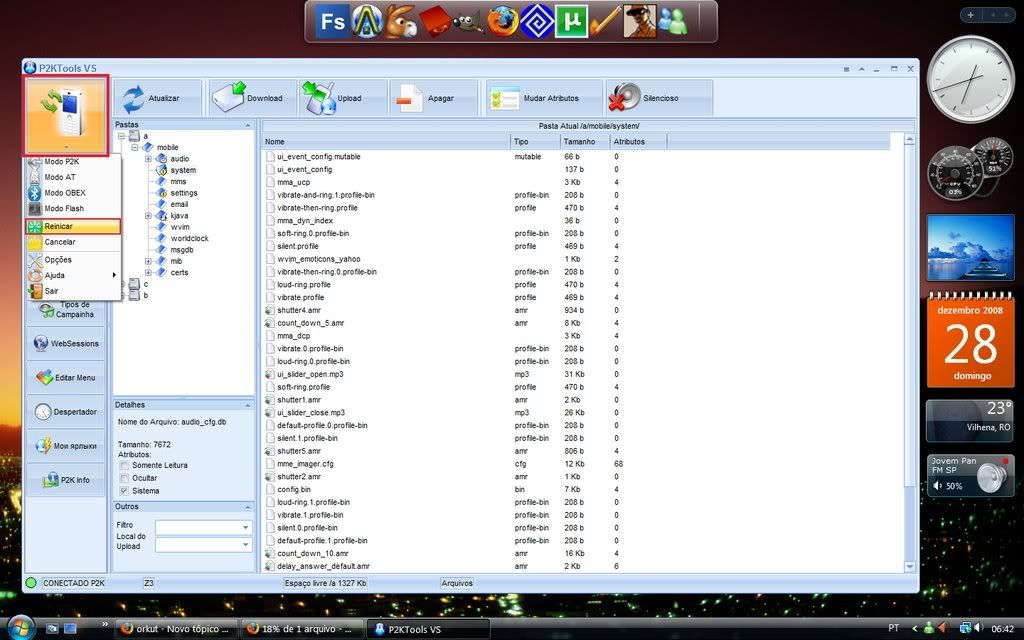This screenshot has height=640, width=1024.
Task: Click the Apagar delete toolbar button
Action: 433,99
